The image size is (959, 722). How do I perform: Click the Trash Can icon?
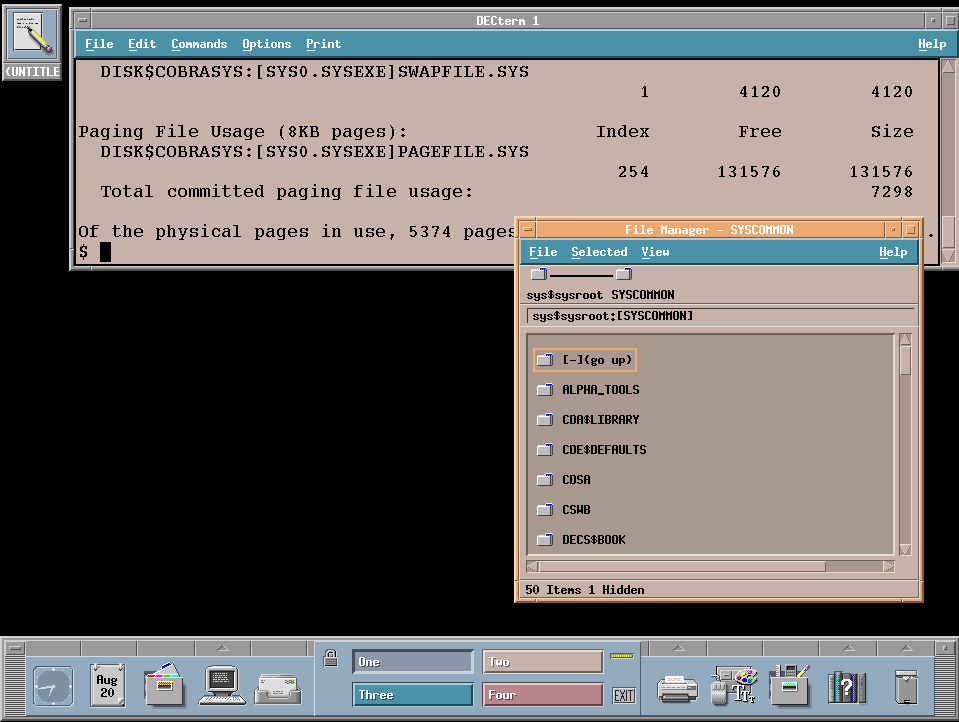(906, 687)
